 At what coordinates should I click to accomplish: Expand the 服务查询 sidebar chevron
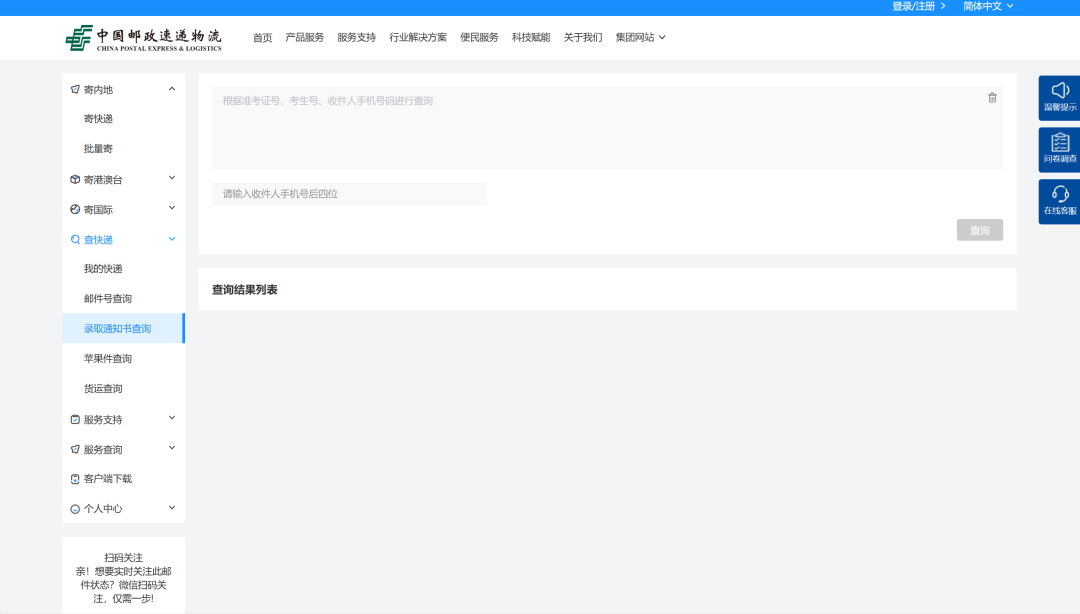click(172, 448)
